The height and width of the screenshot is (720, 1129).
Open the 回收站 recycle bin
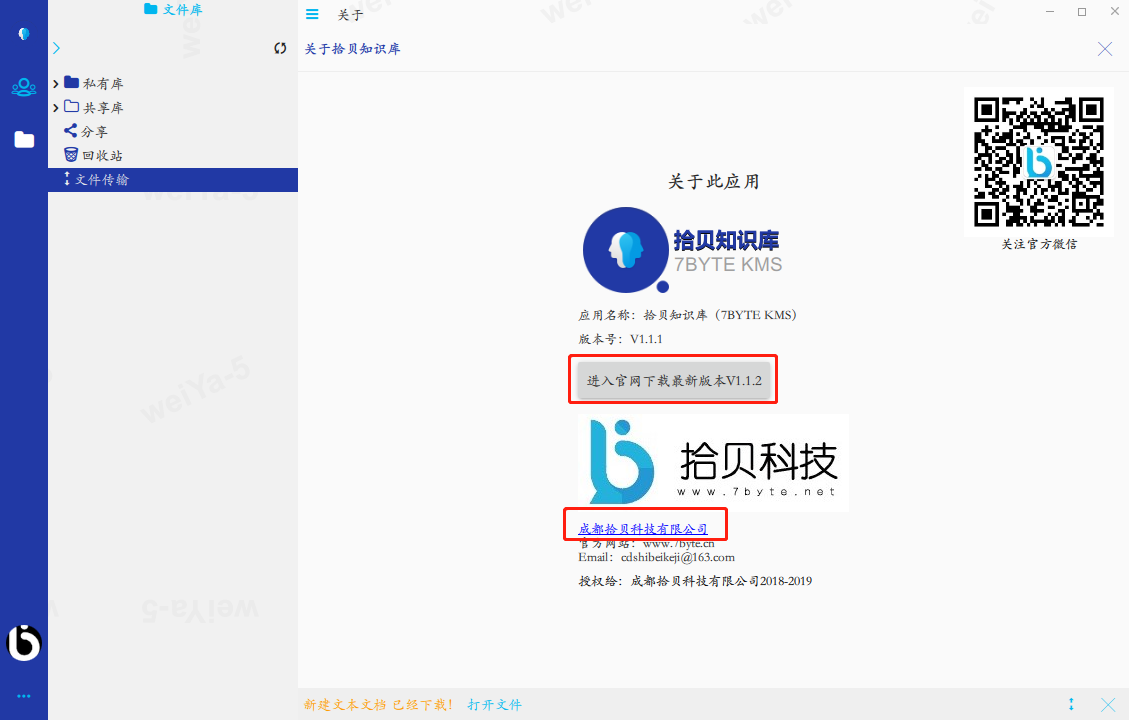tap(93, 155)
